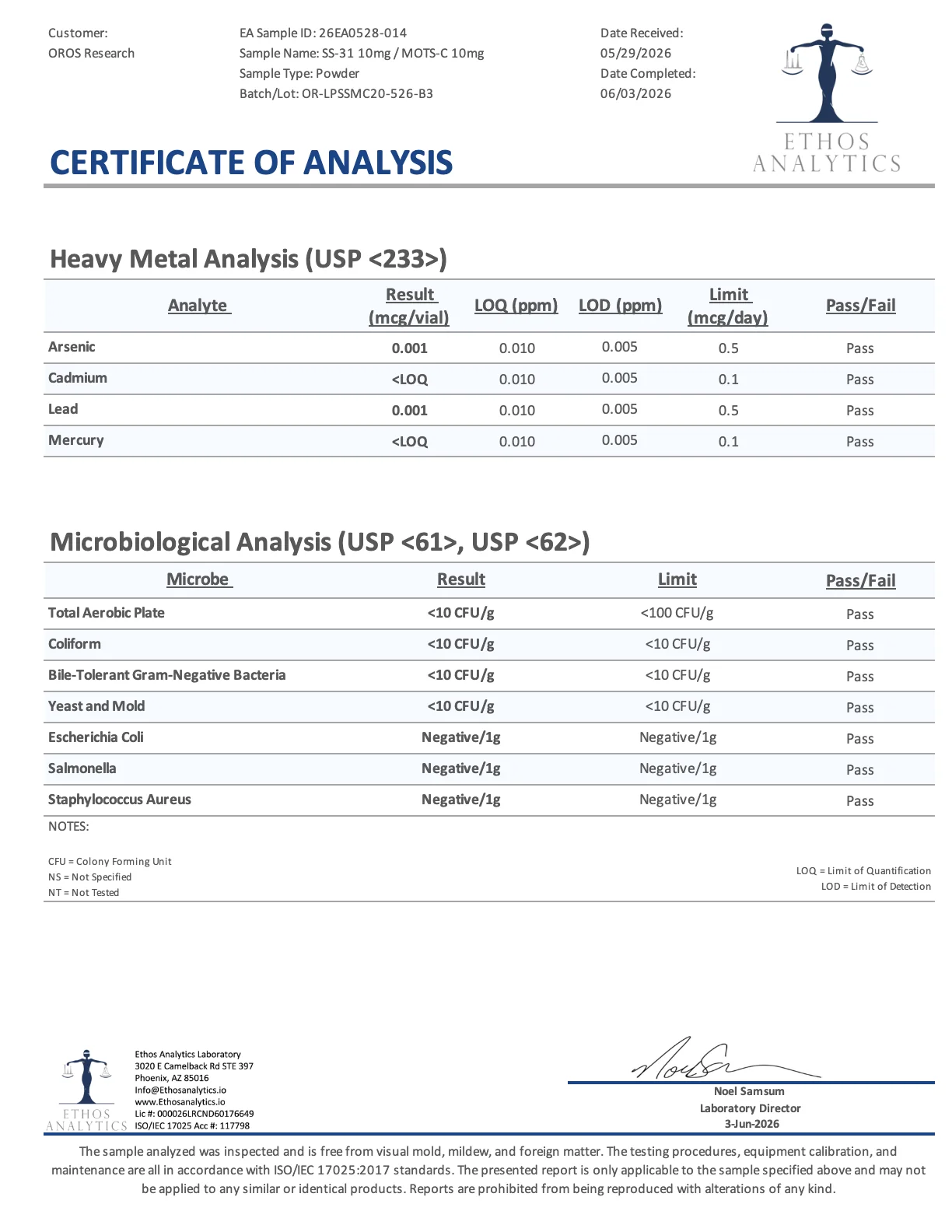Click the small Ethos Analytics footer logo

pyautogui.click(x=86, y=1089)
